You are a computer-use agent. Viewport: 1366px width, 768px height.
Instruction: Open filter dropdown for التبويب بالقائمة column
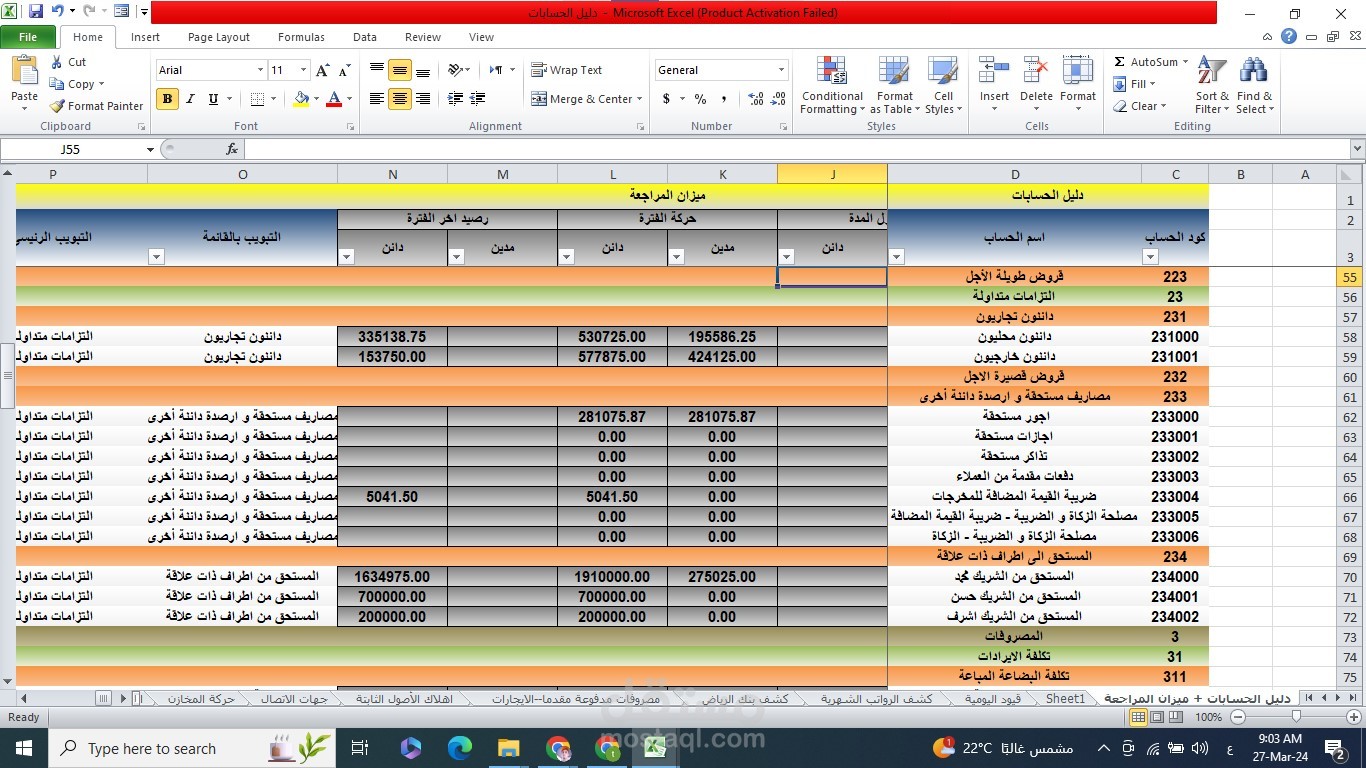(x=156, y=257)
